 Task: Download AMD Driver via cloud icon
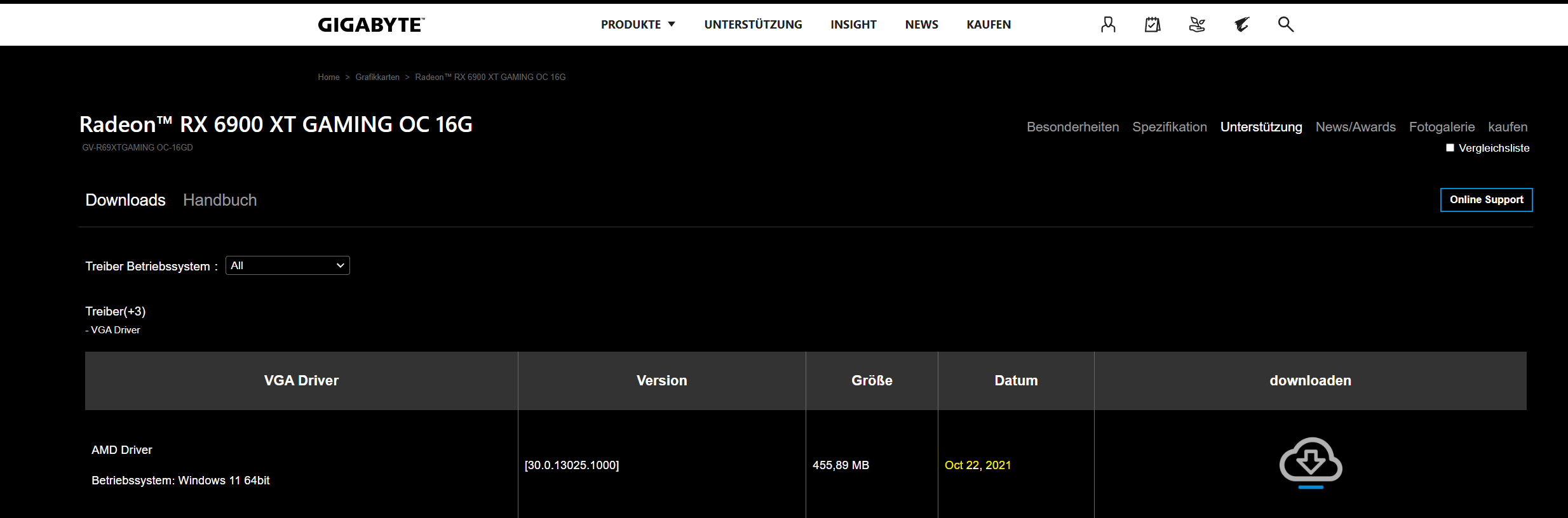1311,463
